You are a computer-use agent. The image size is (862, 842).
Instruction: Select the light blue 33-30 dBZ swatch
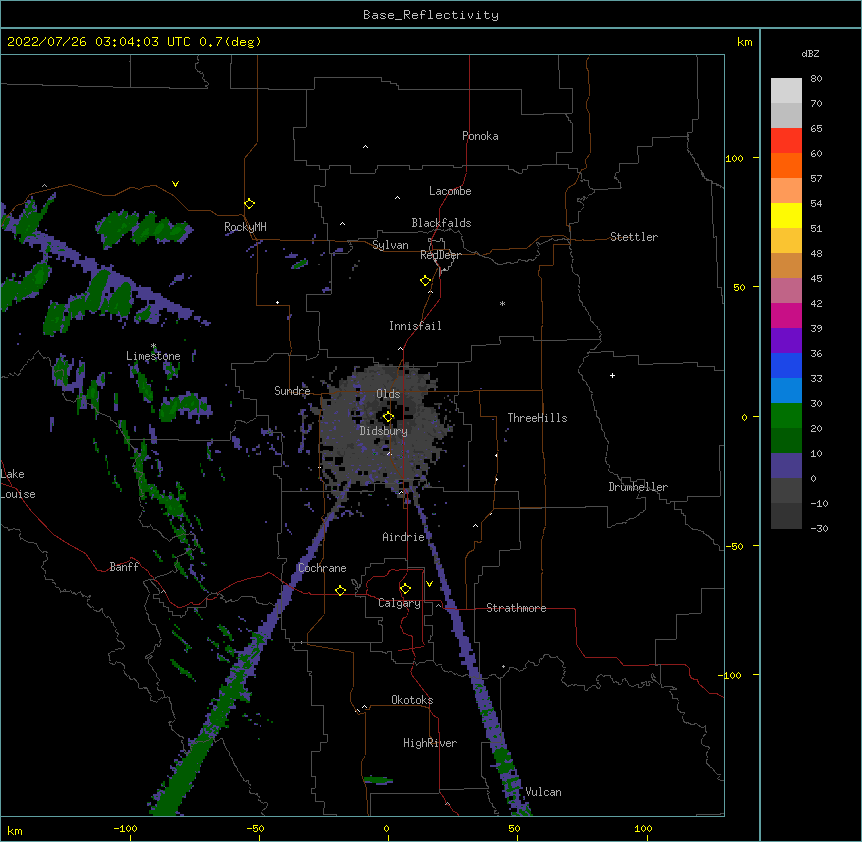pyautogui.click(x=786, y=391)
